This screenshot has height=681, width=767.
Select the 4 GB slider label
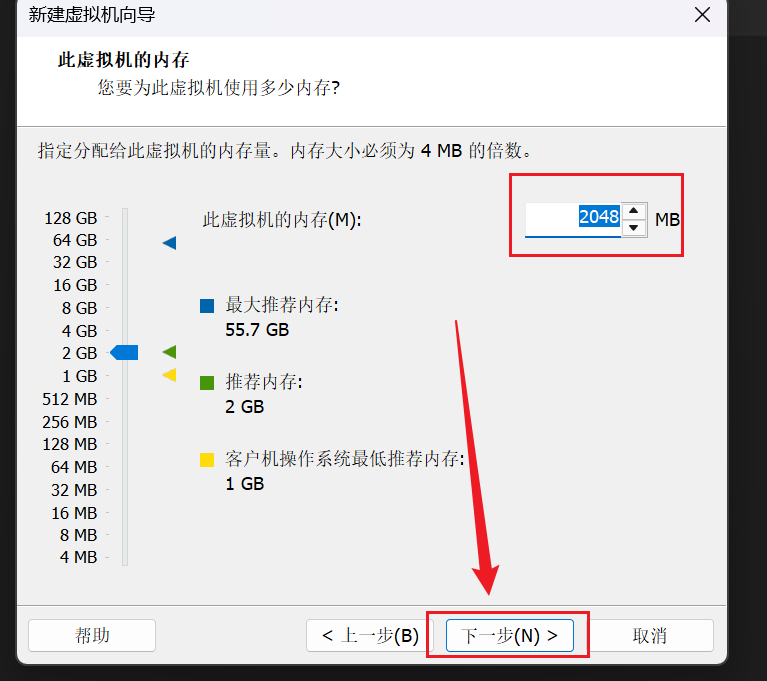click(x=79, y=331)
